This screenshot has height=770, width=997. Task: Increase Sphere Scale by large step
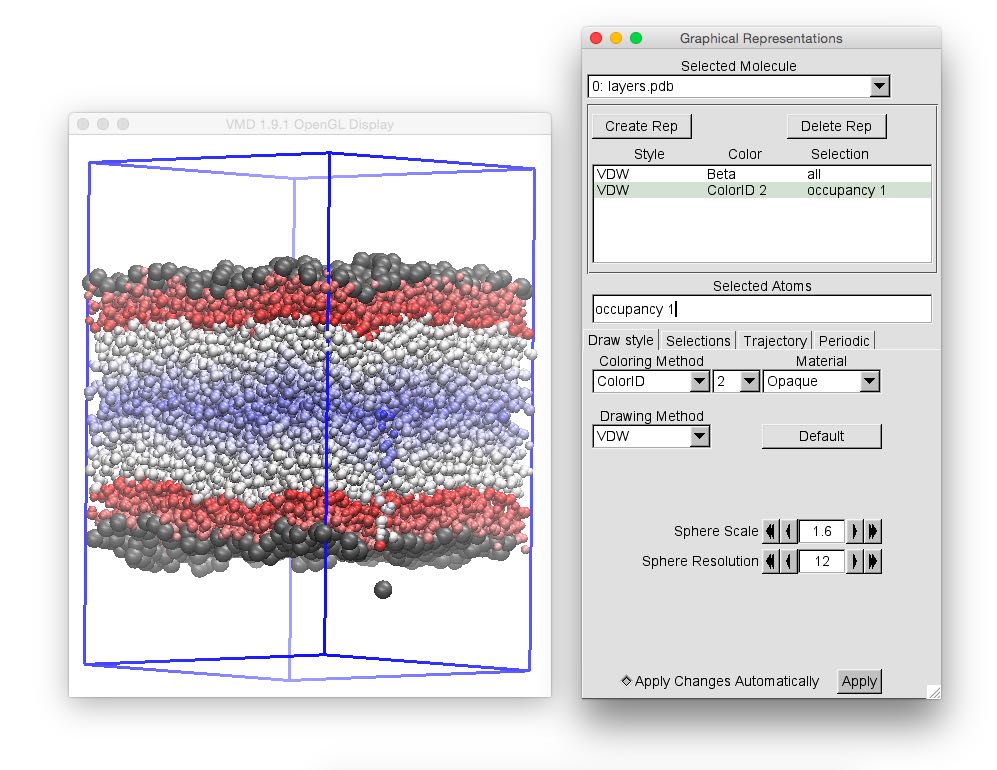[872, 531]
